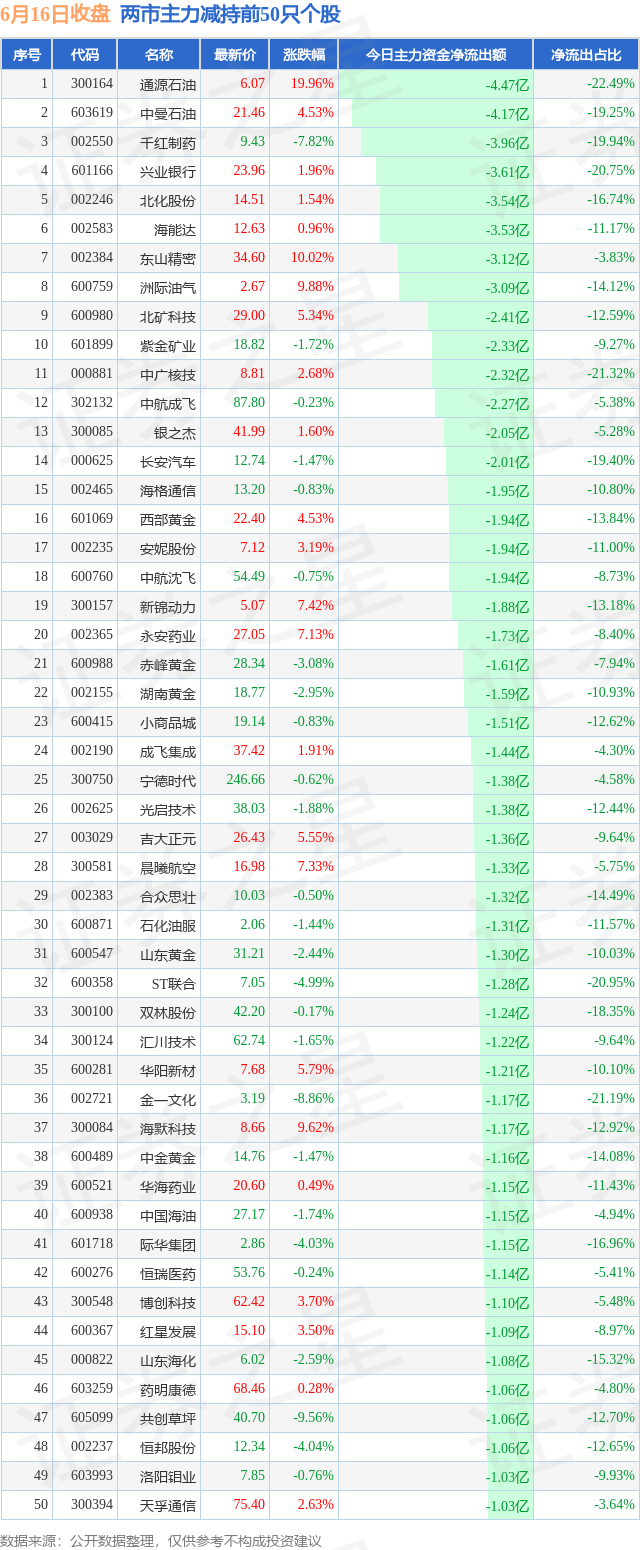Select price 34.60 for 东山精密
Image resolution: width=640 pixels, height=1550 pixels.
tap(249, 258)
